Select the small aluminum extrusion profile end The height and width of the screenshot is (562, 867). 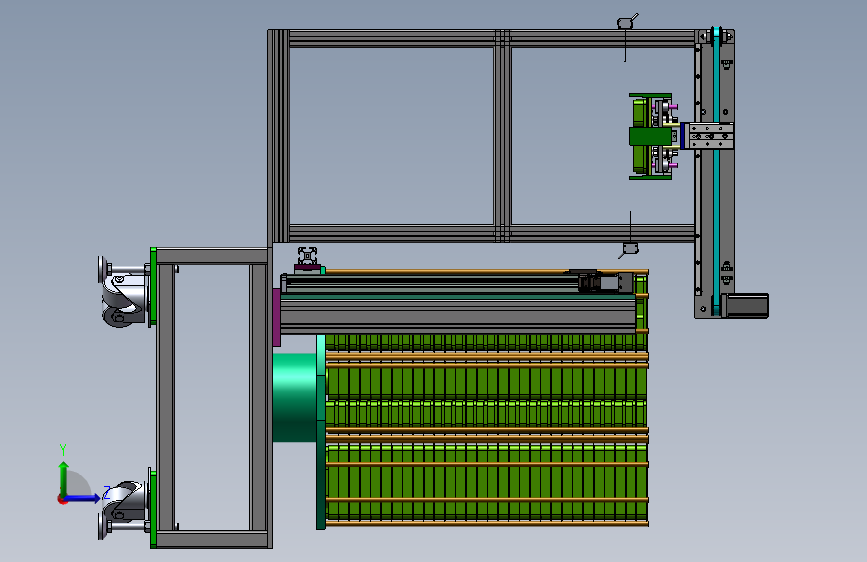[x=307, y=256]
